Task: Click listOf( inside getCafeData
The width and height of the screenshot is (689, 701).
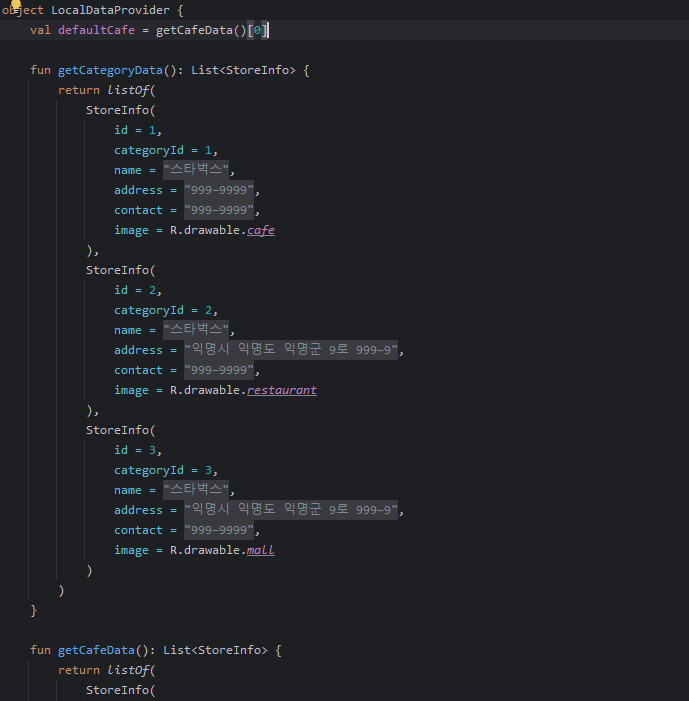Action: [x=131, y=670]
